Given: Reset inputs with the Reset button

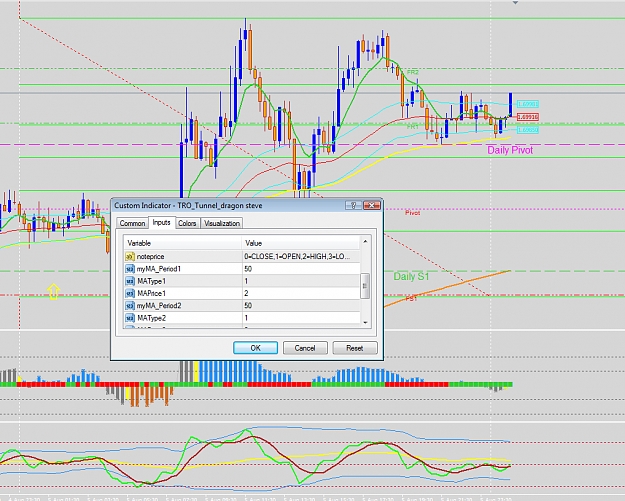Looking at the screenshot, I should pos(355,348).
